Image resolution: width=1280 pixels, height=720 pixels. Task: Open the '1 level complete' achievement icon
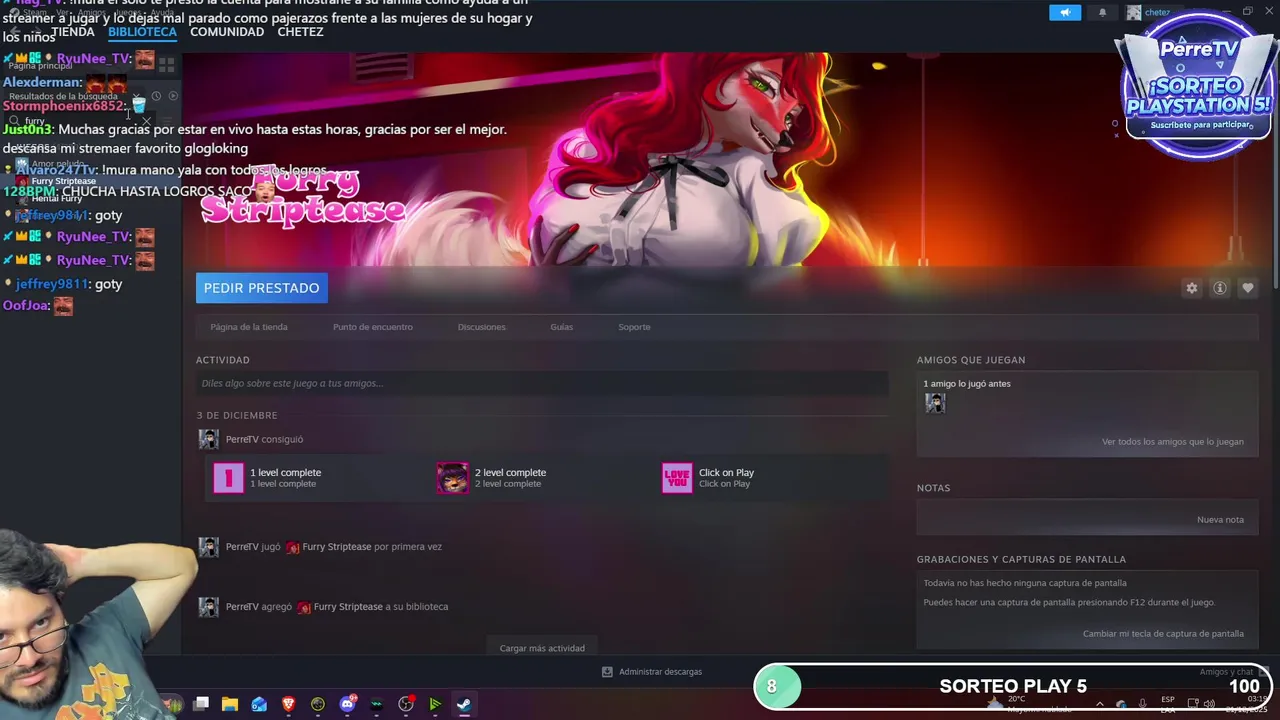pyautogui.click(x=228, y=478)
